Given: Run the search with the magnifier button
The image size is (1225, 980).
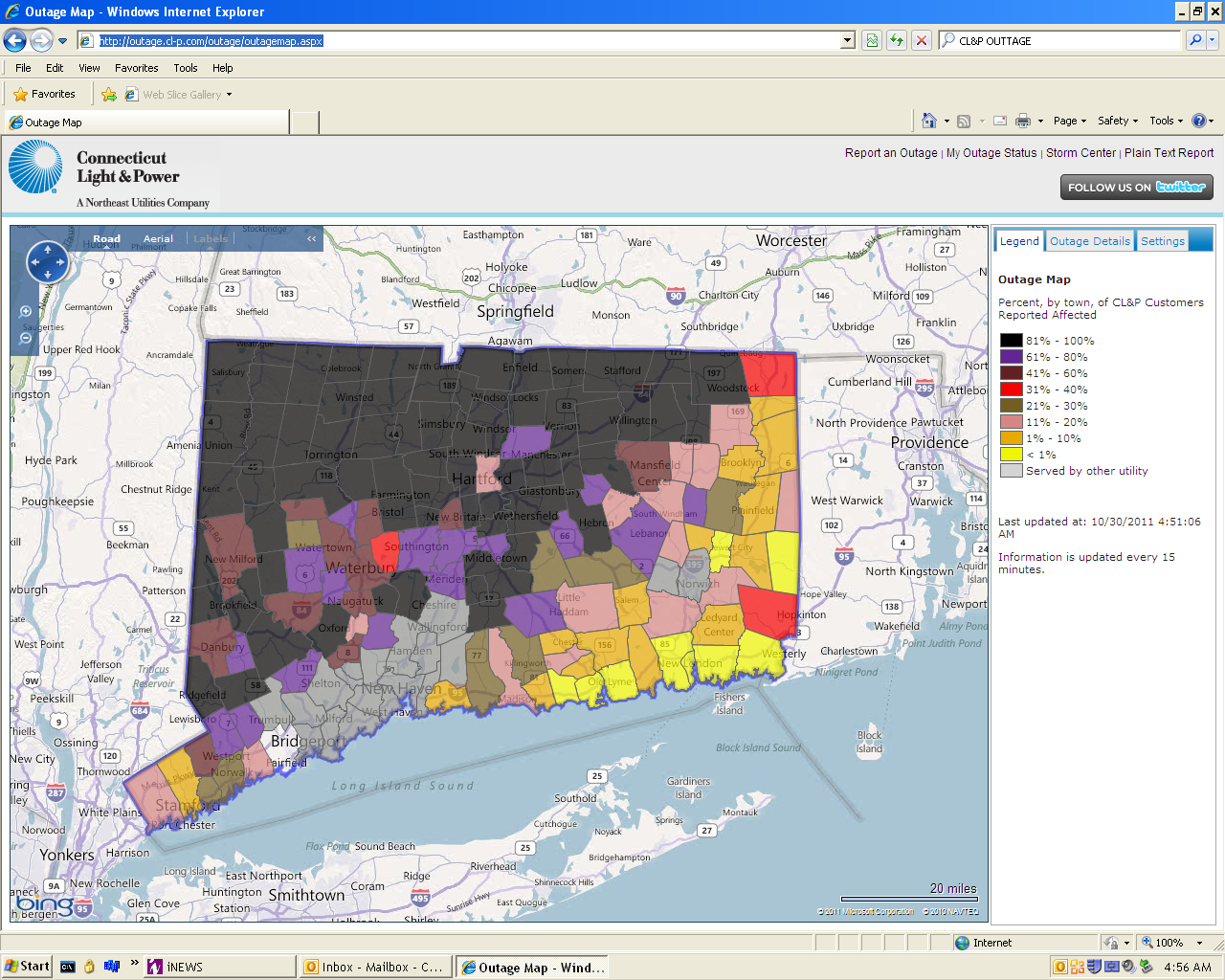Looking at the screenshot, I should [1195, 41].
